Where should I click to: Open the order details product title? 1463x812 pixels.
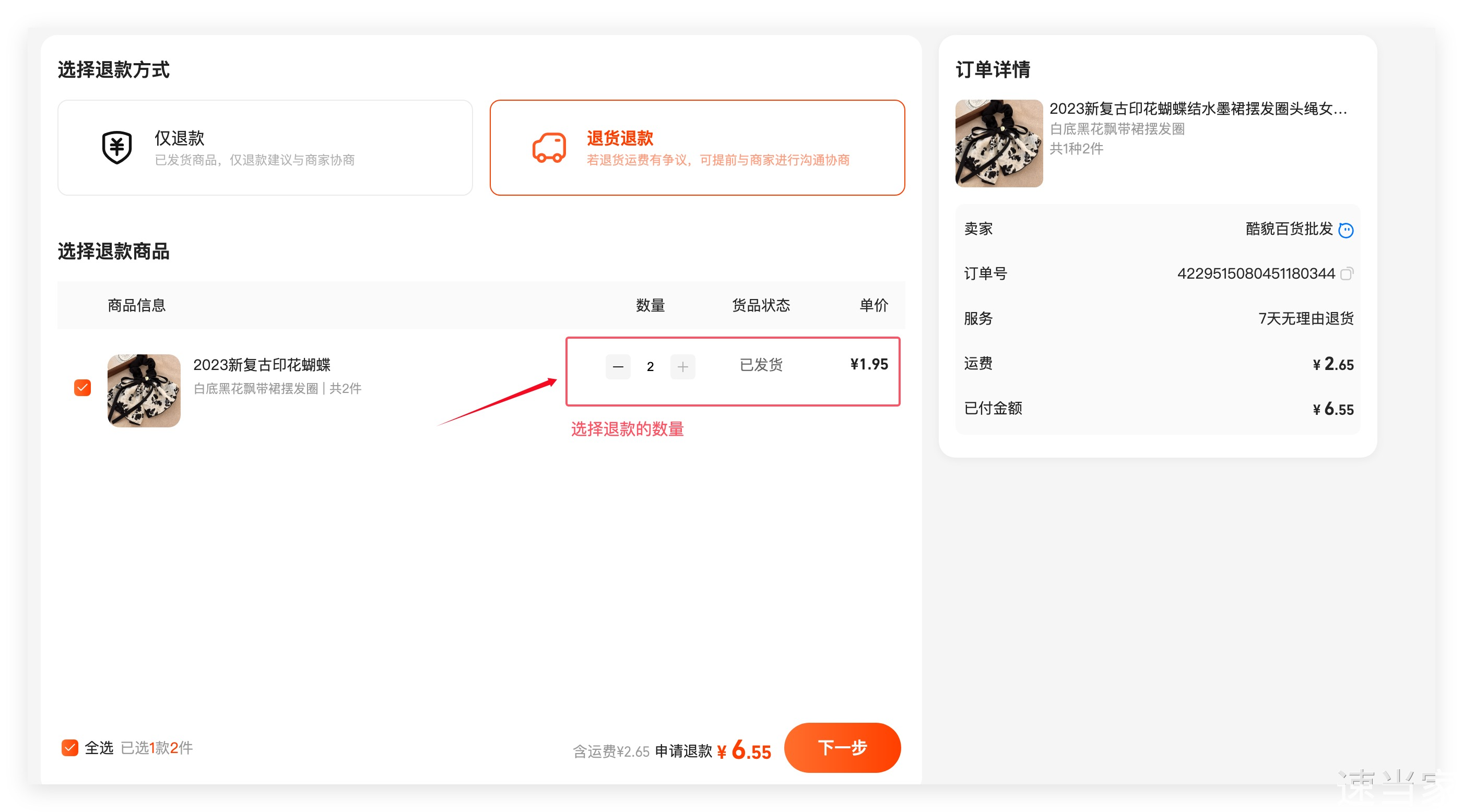pos(1197,109)
